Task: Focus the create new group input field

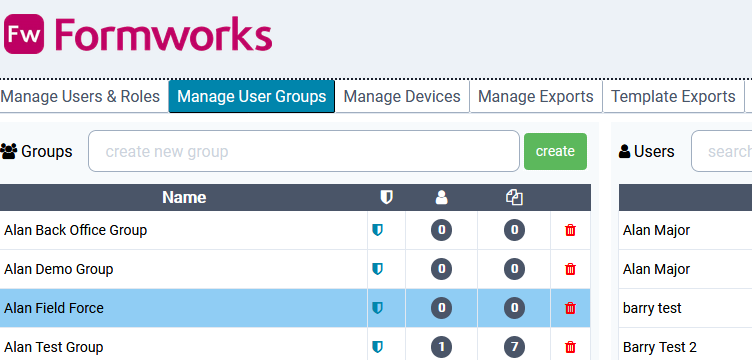Action: pos(304,151)
